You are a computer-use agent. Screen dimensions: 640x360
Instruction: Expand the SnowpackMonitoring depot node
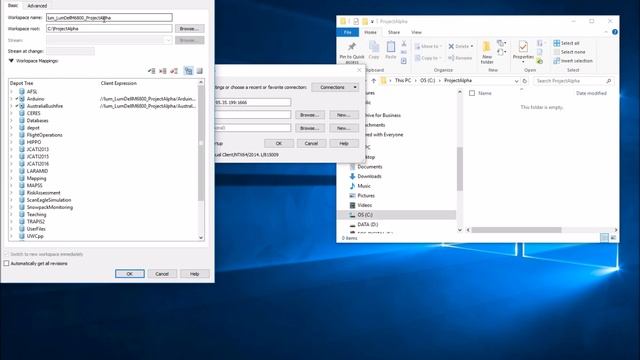tap(11, 207)
